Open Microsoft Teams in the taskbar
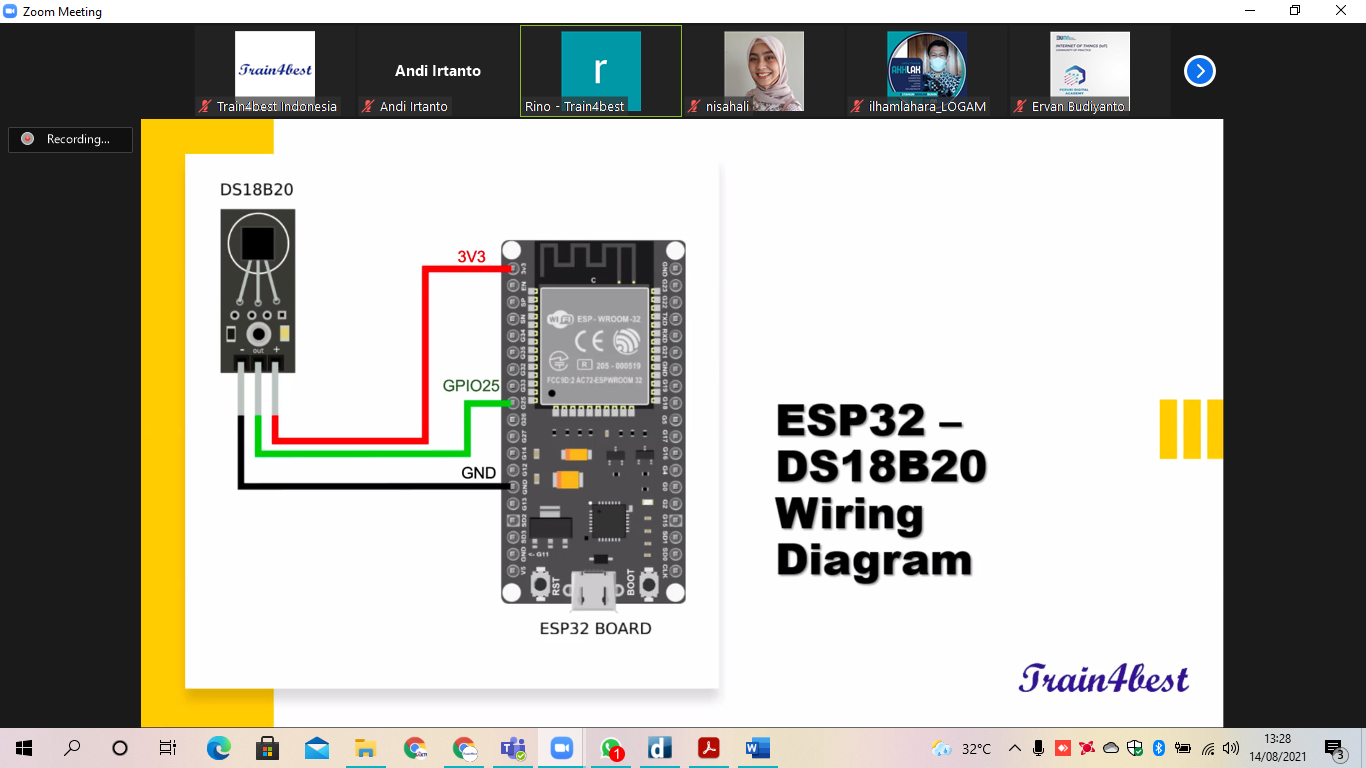1366x768 pixels. point(512,748)
